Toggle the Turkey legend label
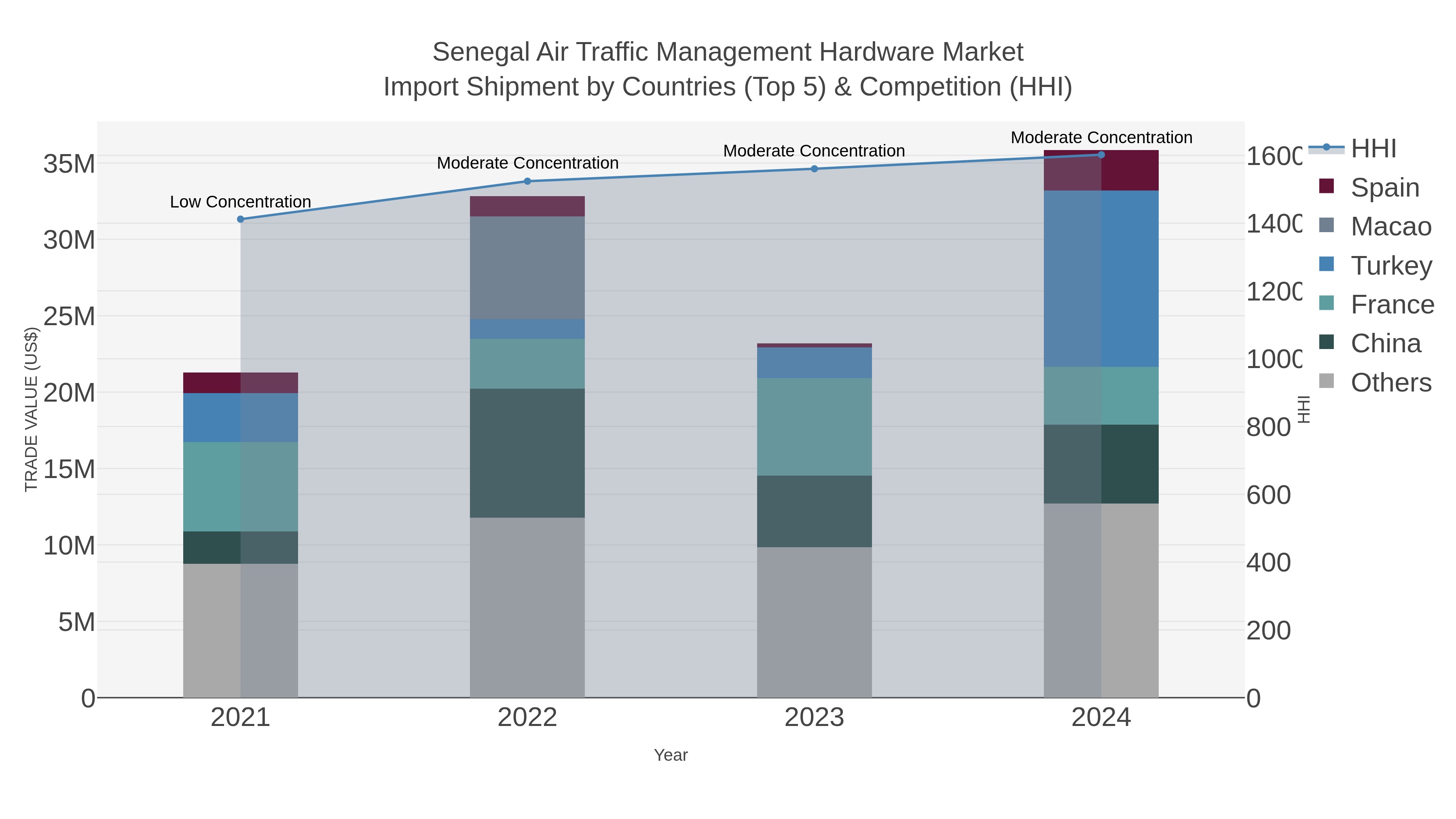The height and width of the screenshot is (819, 1456). click(x=1392, y=266)
